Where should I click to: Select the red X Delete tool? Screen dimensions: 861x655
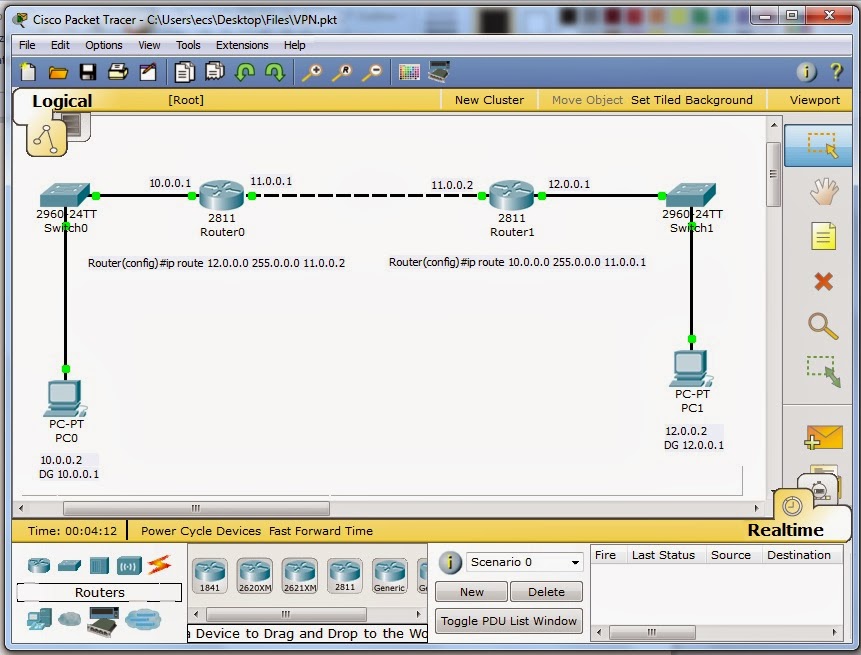click(x=823, y=282)
